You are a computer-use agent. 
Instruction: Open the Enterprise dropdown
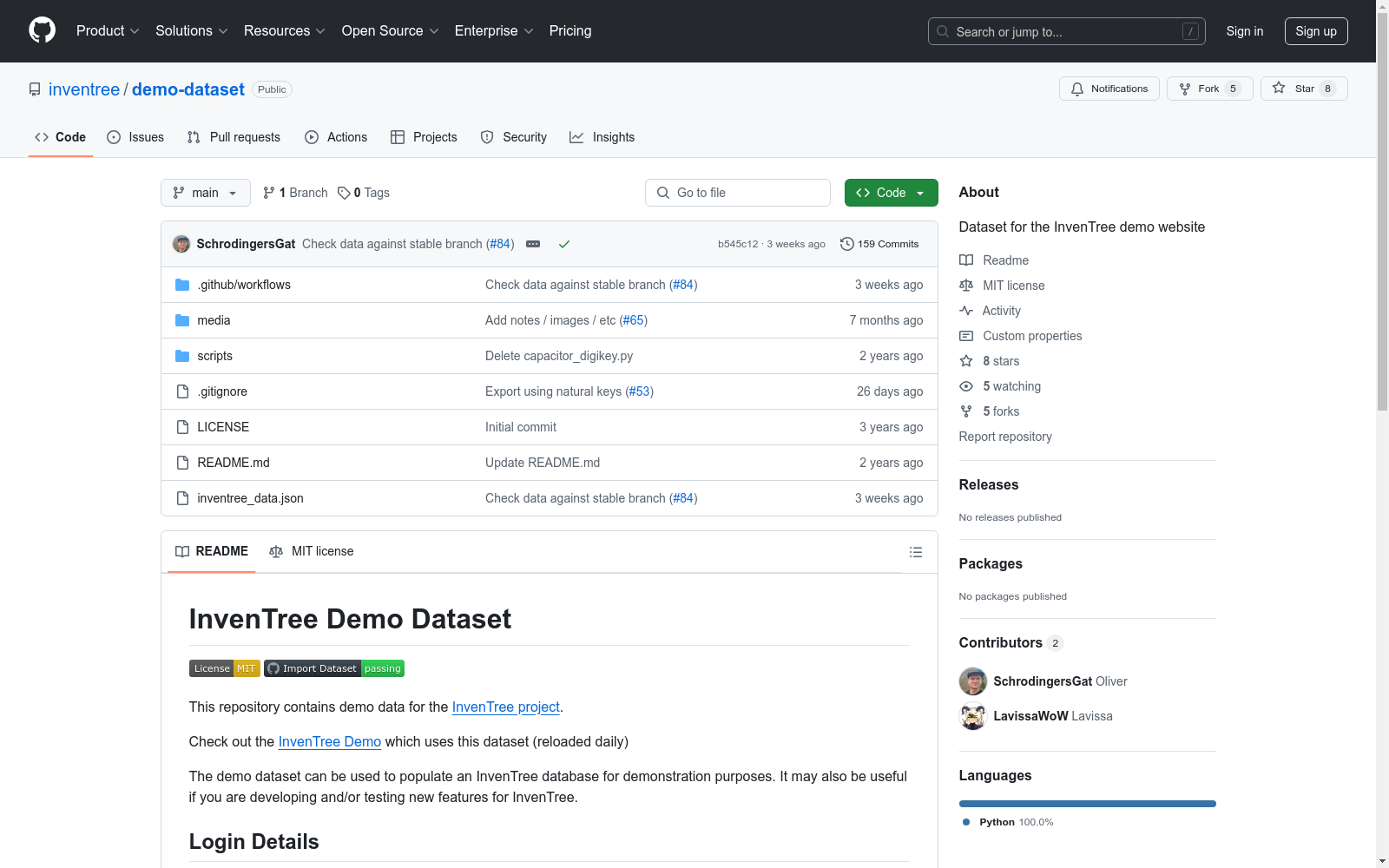494,31
